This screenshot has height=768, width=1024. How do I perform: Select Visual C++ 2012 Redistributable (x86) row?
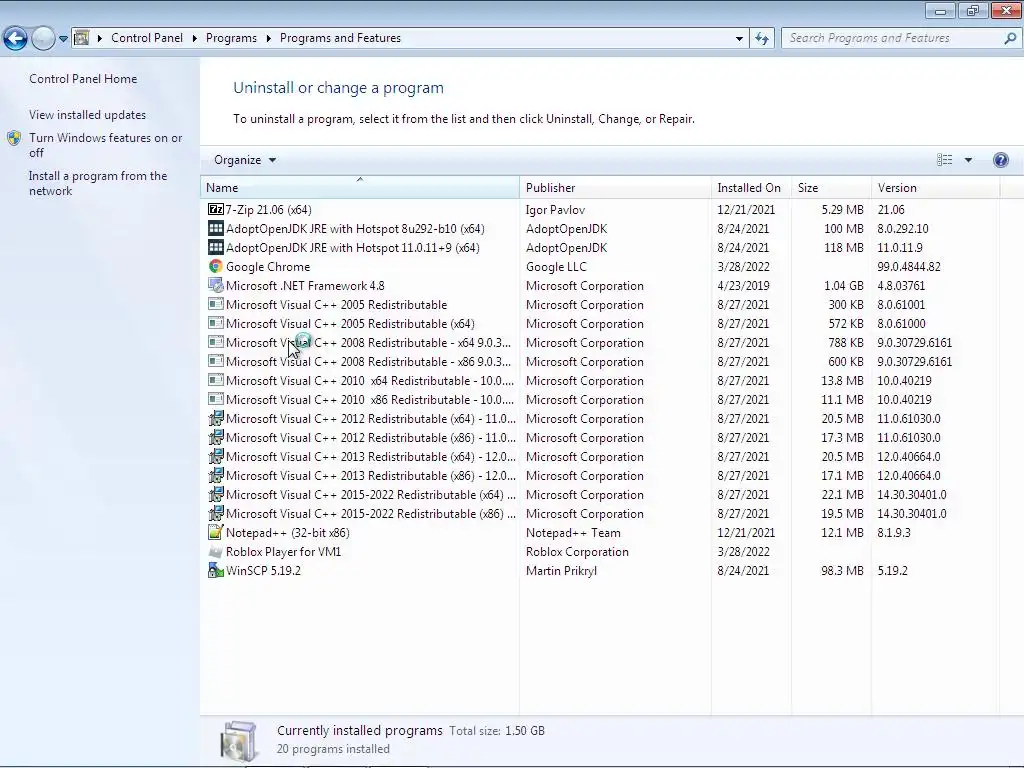click(x=601, y=438)
